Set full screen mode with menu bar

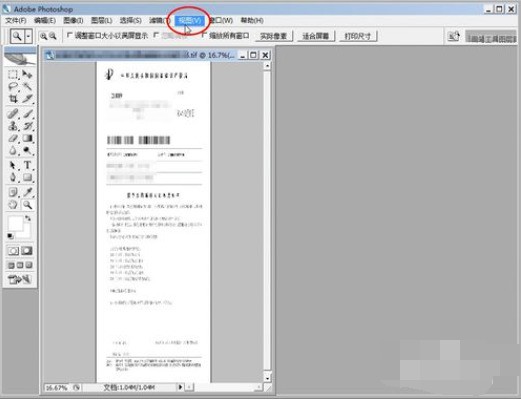tap(20, 265)
